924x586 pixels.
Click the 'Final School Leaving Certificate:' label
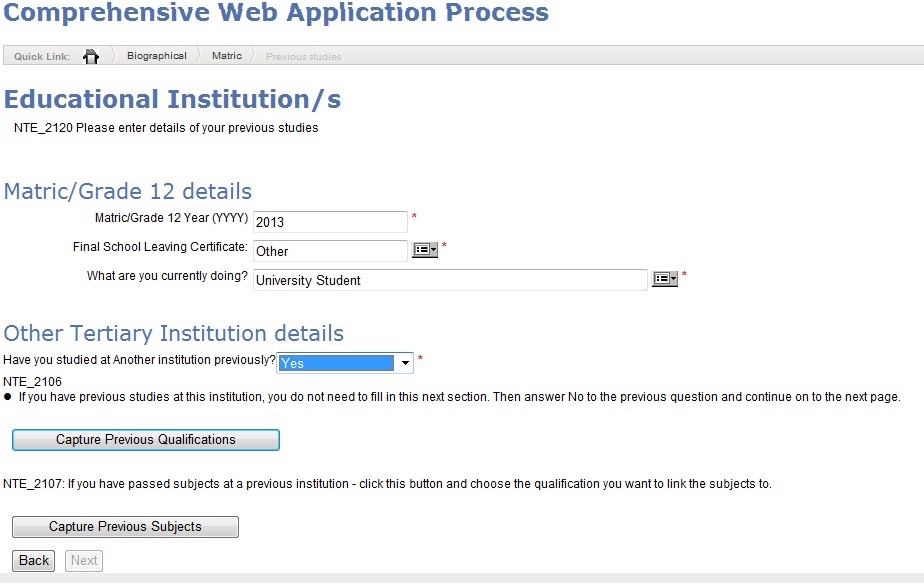160,247
